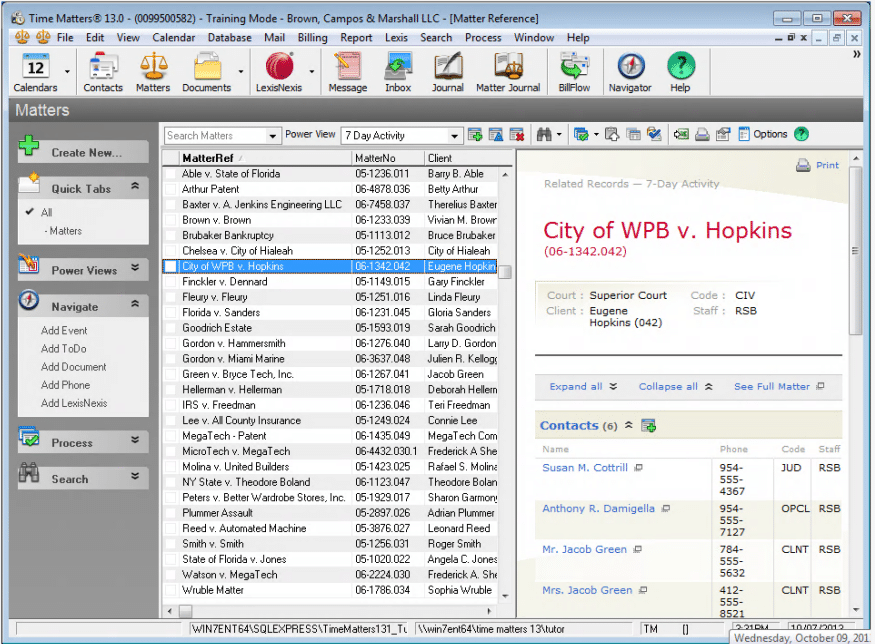Open the Calendar menu

coord(174,37)
